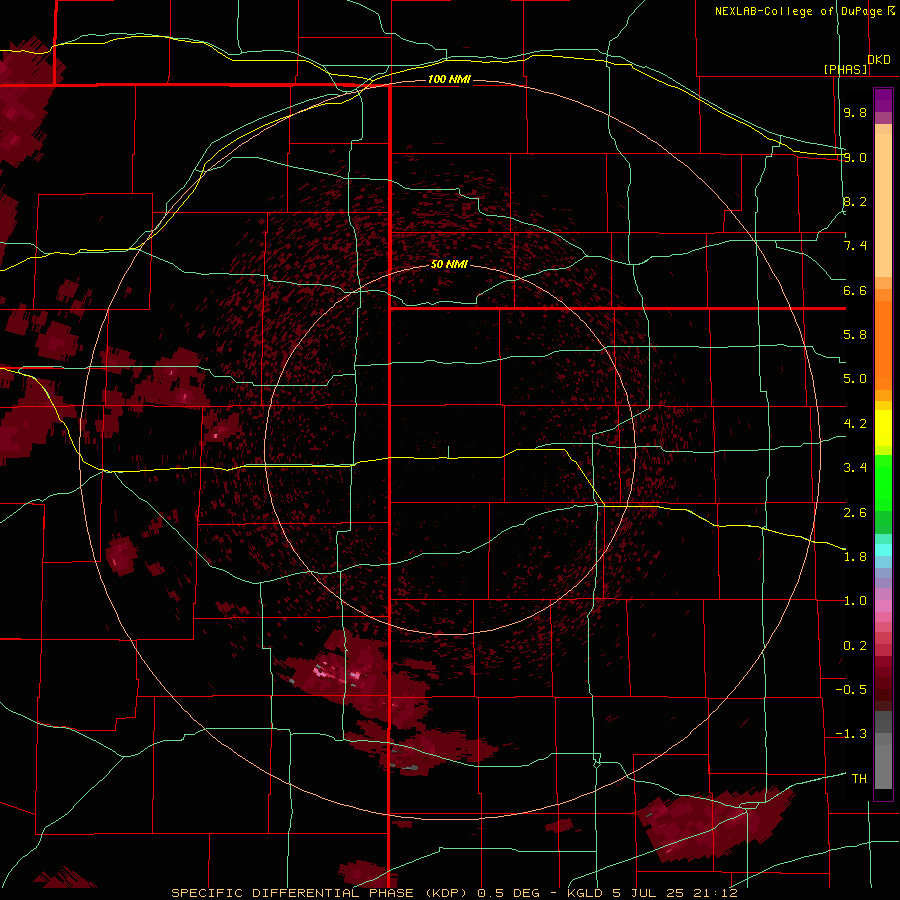Image resolution: width=900 pixels, height=900 pixels.
Task: Click the 9.8 scale value
Action: tap(855, 112)
